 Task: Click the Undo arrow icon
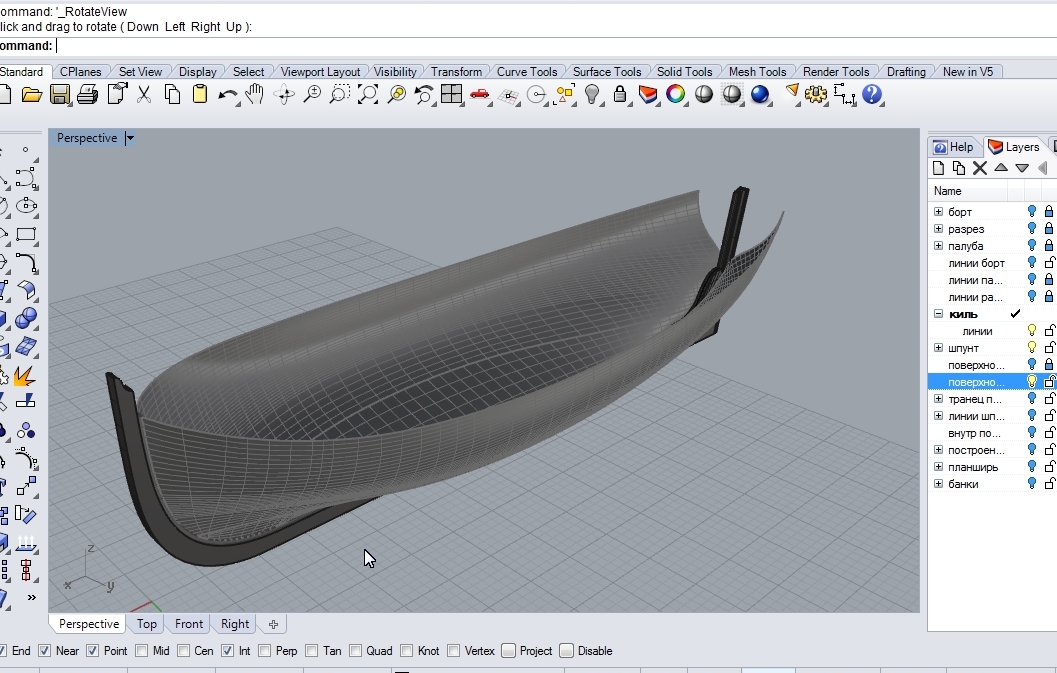[228, 95]
